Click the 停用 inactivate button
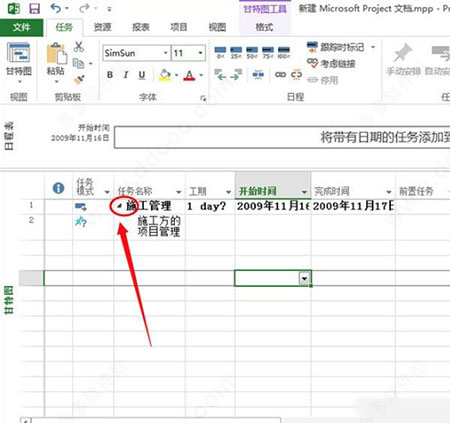Screen dimensions: 450x423 (323, 80)
